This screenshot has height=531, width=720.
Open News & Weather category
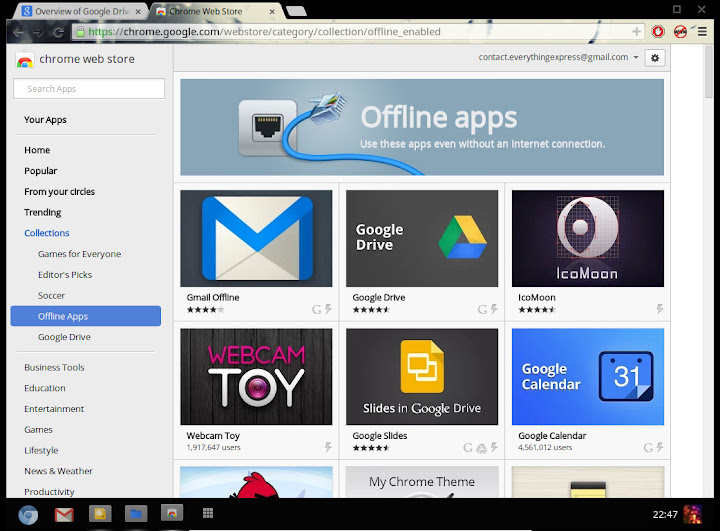tap(58, 471)
